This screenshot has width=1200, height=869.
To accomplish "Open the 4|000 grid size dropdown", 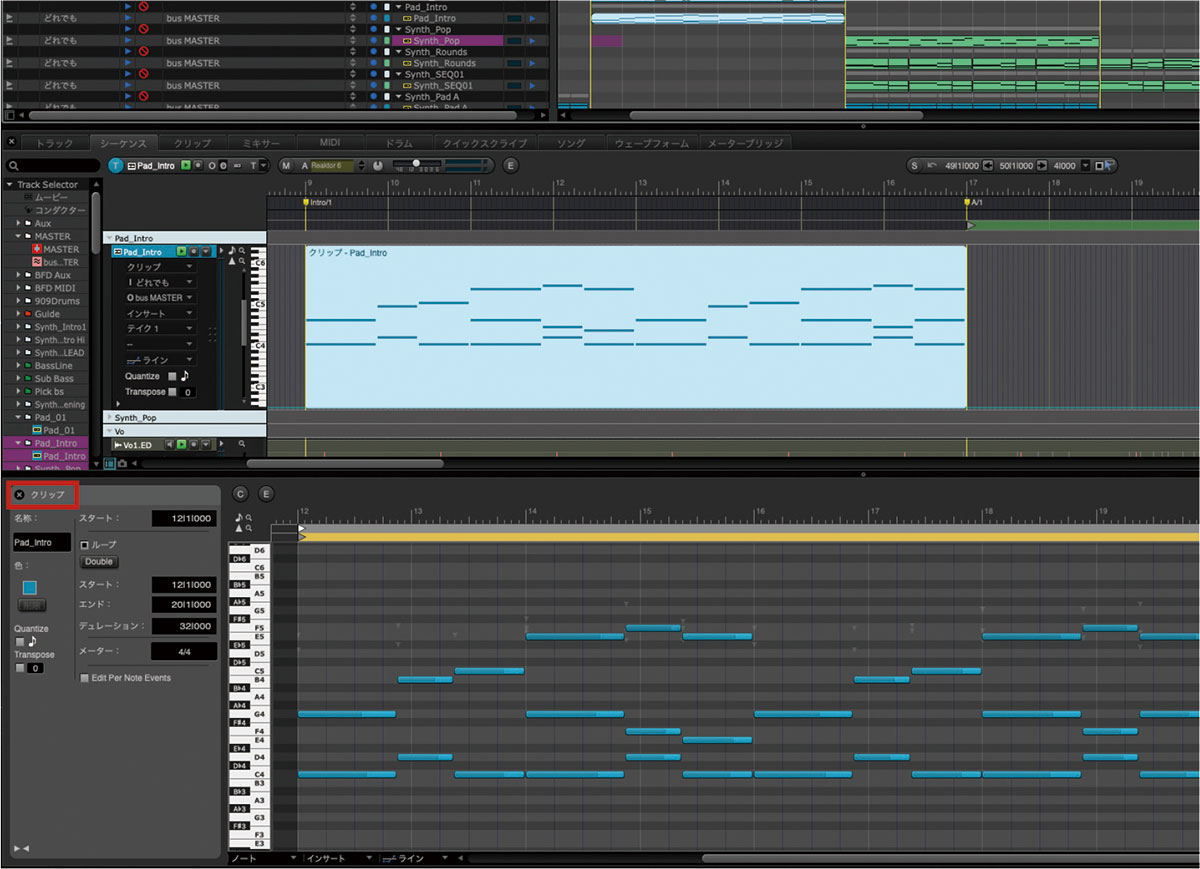I will 1086,166.
